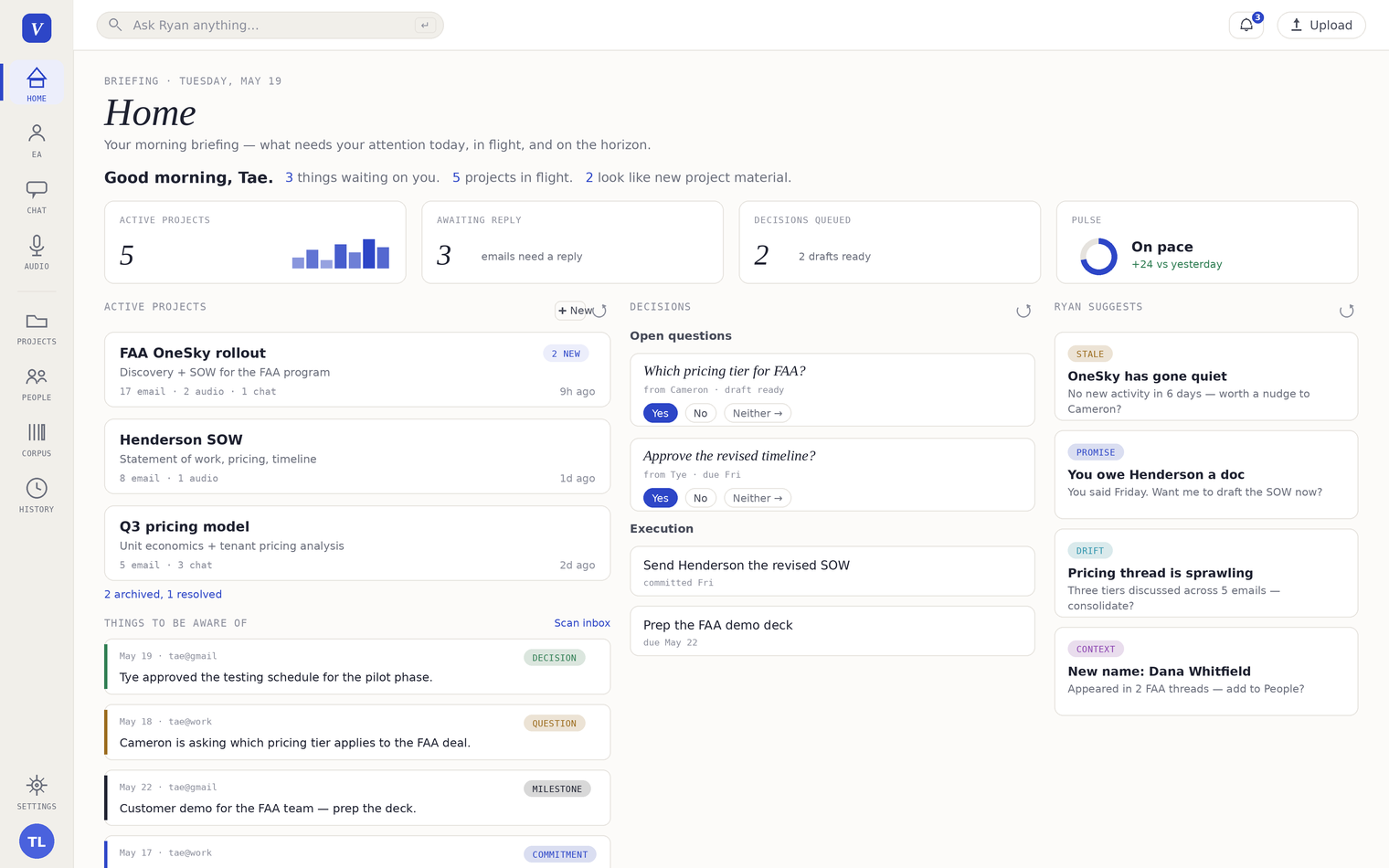This screenshot has width=1389, height=868.
Task: Open the Home sidebar icon
Action: pos(37,84)
